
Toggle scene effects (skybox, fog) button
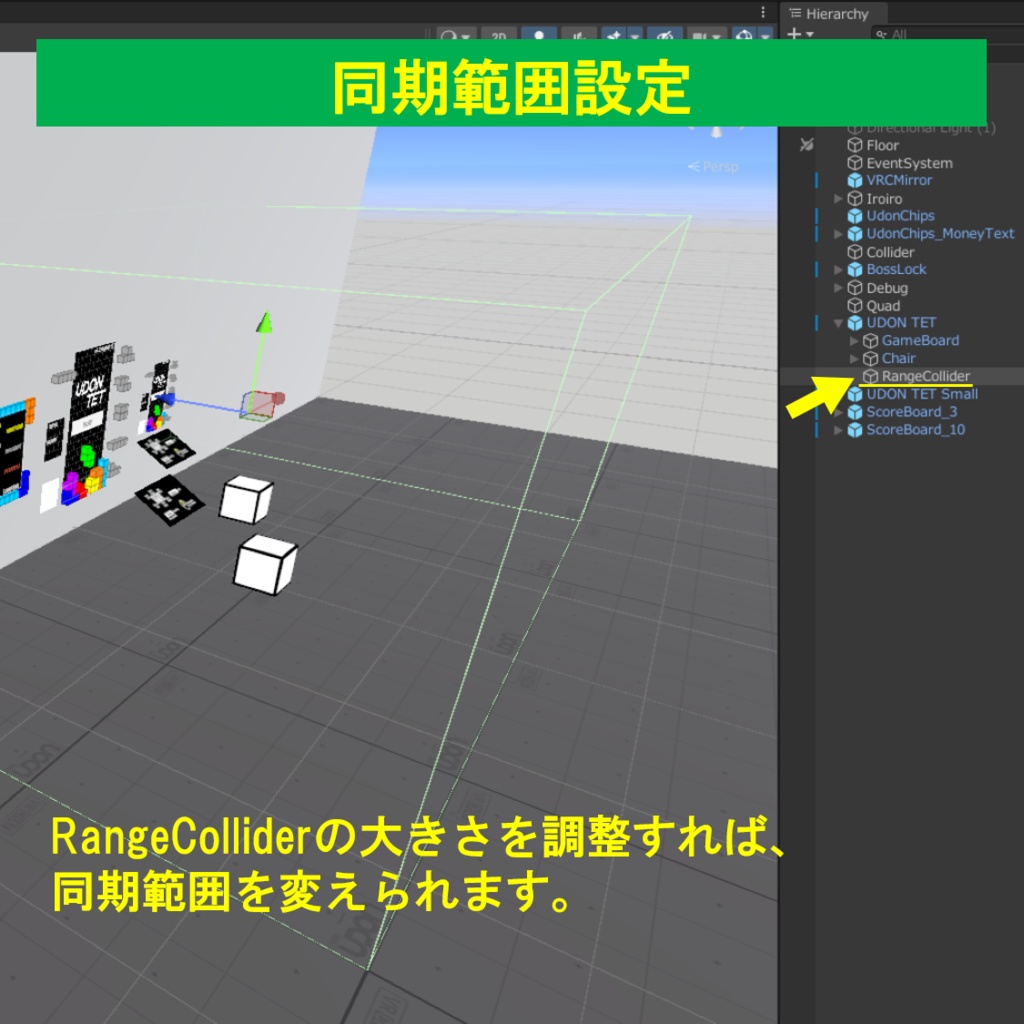(613, 34)
